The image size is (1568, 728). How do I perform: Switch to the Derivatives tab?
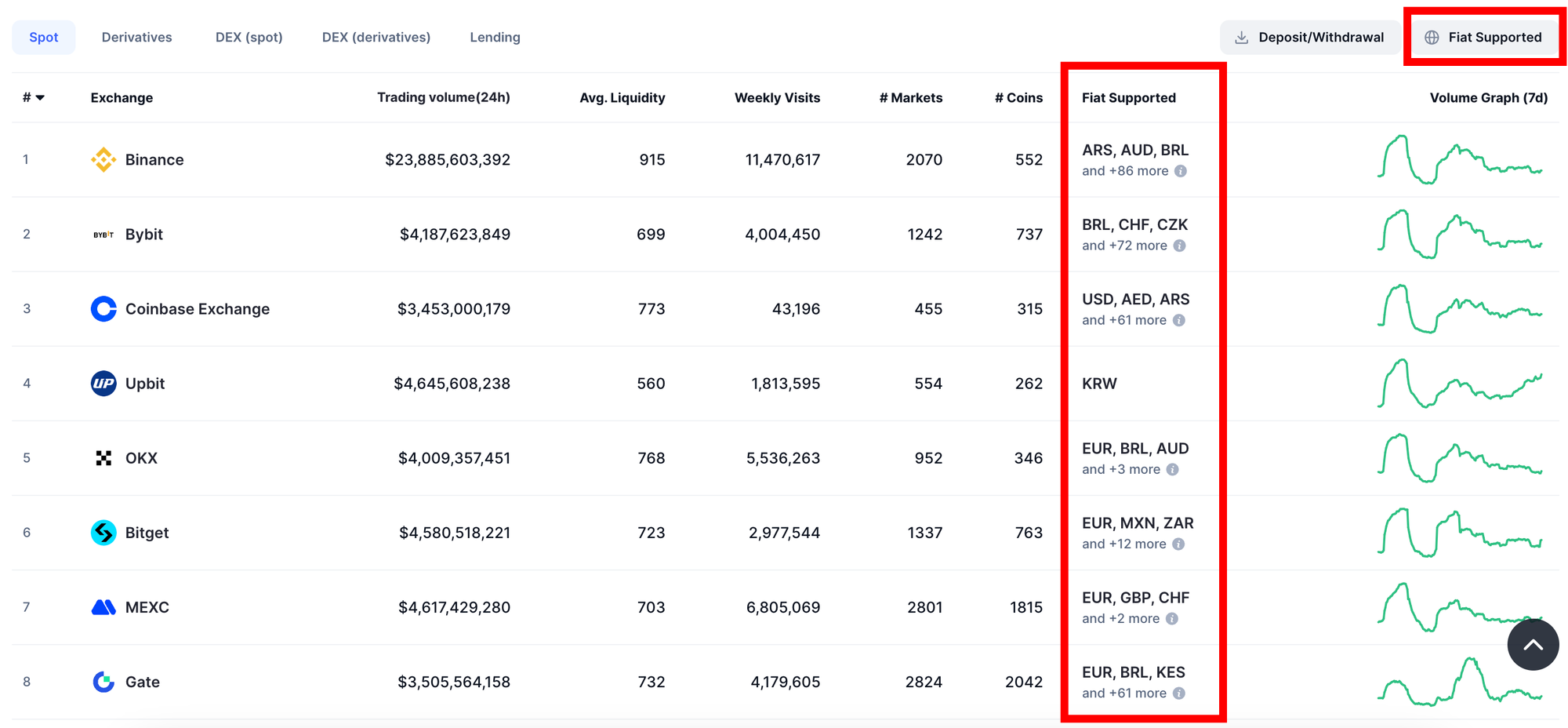136,38
